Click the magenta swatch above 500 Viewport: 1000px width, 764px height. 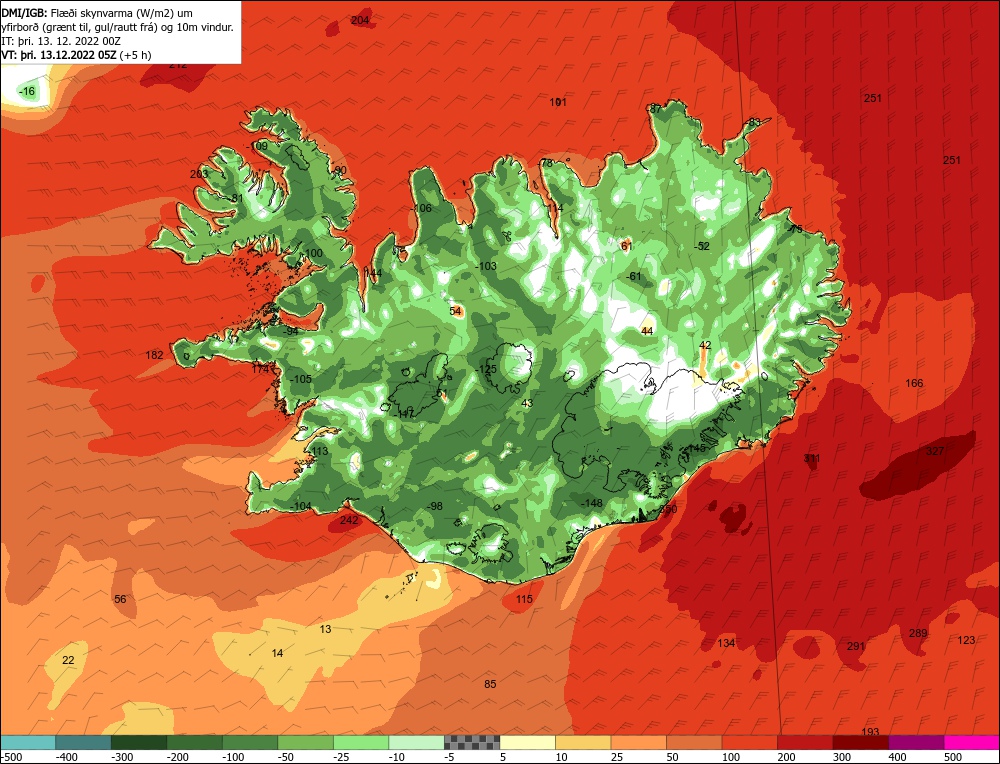click(x=971, y=742)
